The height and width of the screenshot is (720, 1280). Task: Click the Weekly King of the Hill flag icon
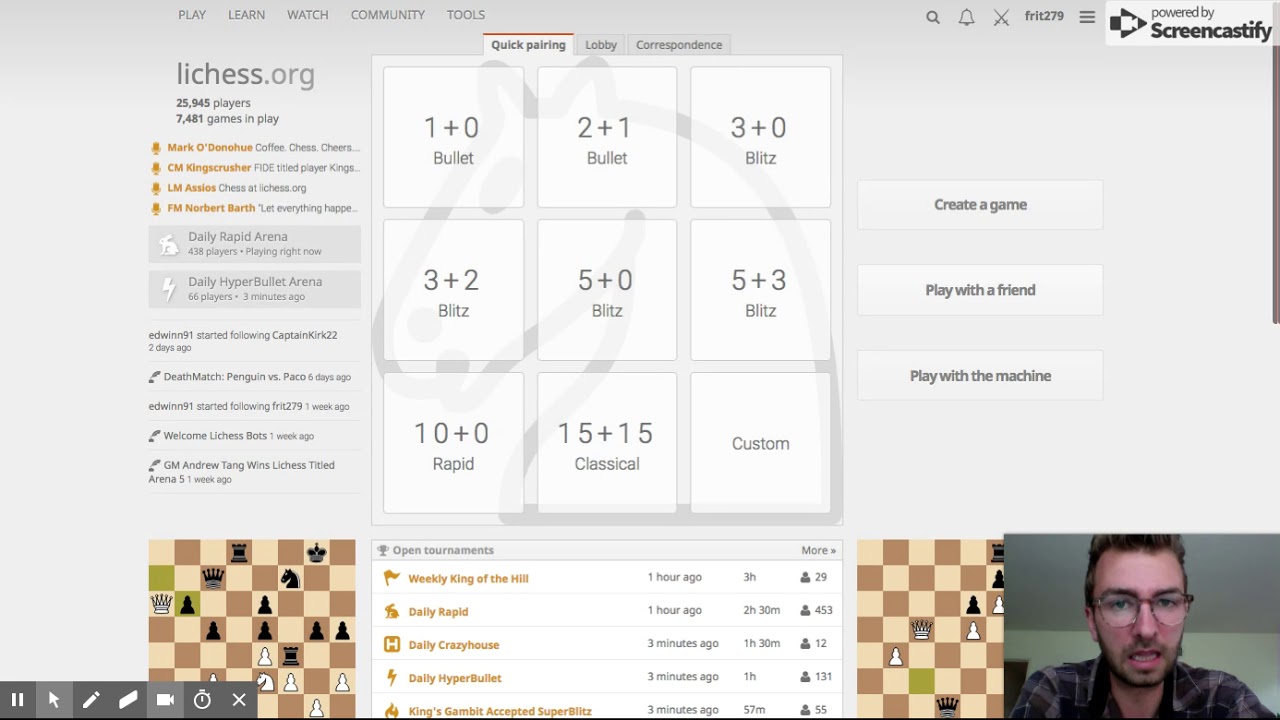392,578
